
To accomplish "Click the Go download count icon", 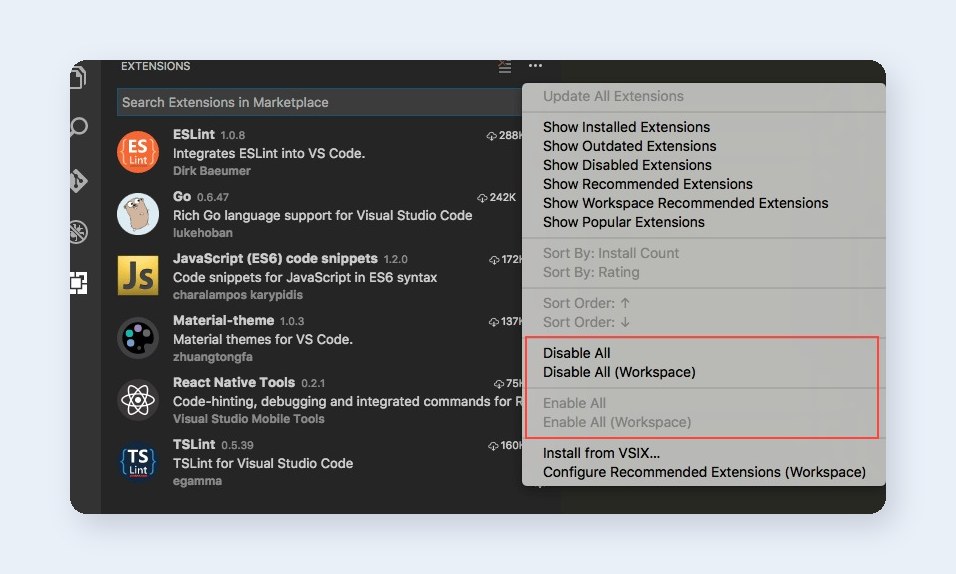I will click(482, 198).
